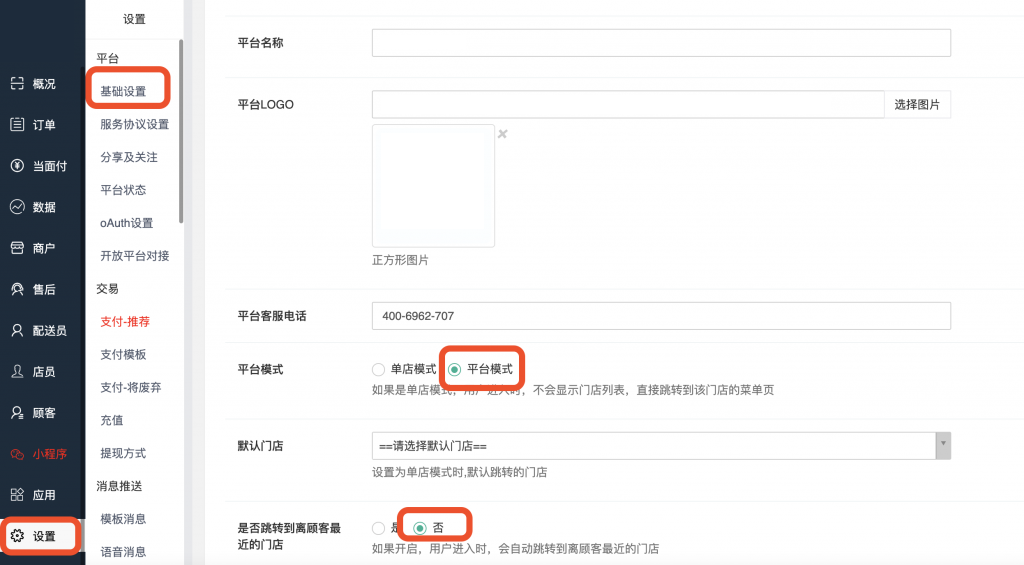This screenshot has height=565, width=1024.
Task: Click the 概况 overview icon in sidebar
Action: click(17, 84)
